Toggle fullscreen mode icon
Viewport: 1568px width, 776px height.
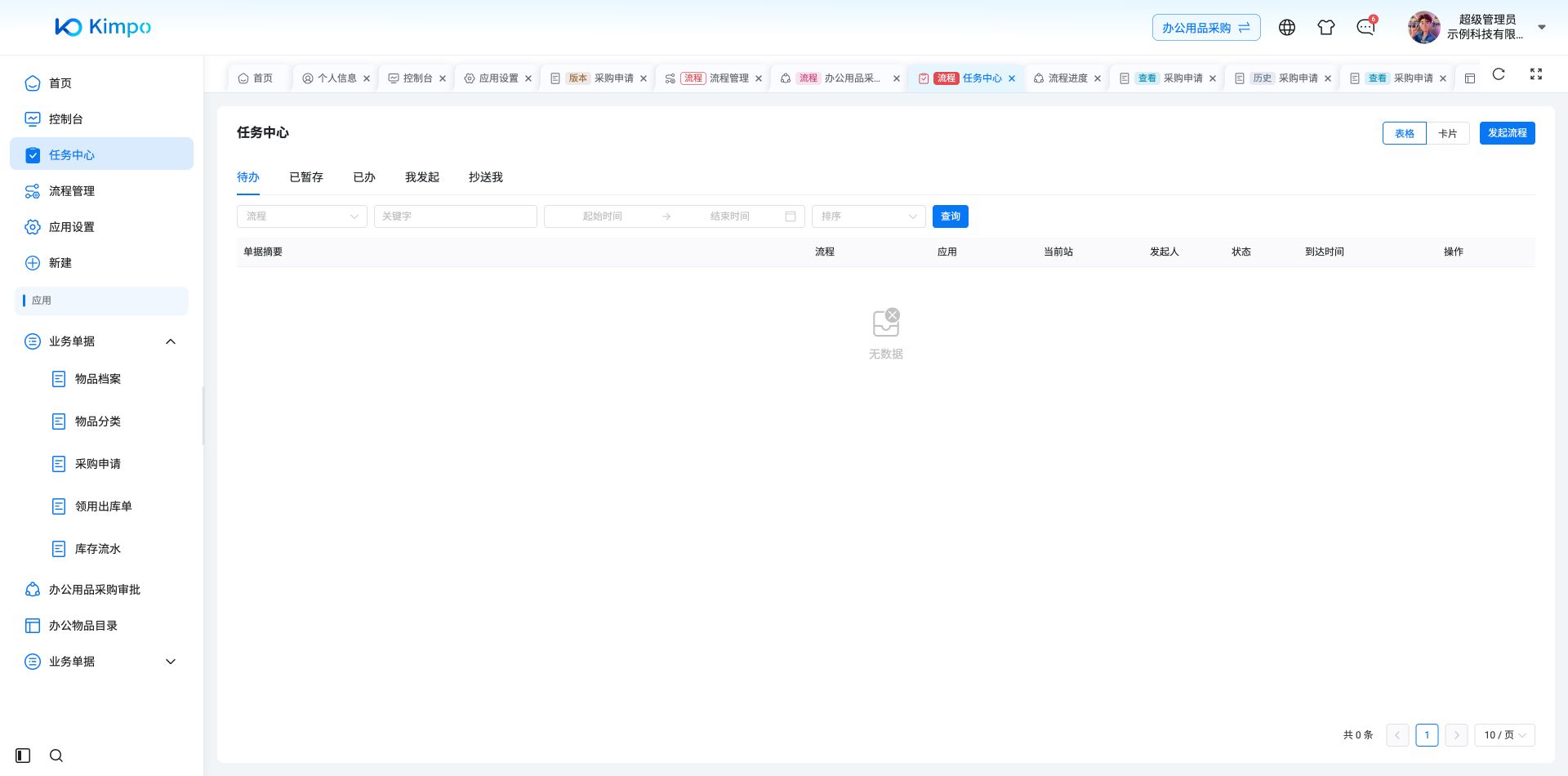click(1536, 74)
